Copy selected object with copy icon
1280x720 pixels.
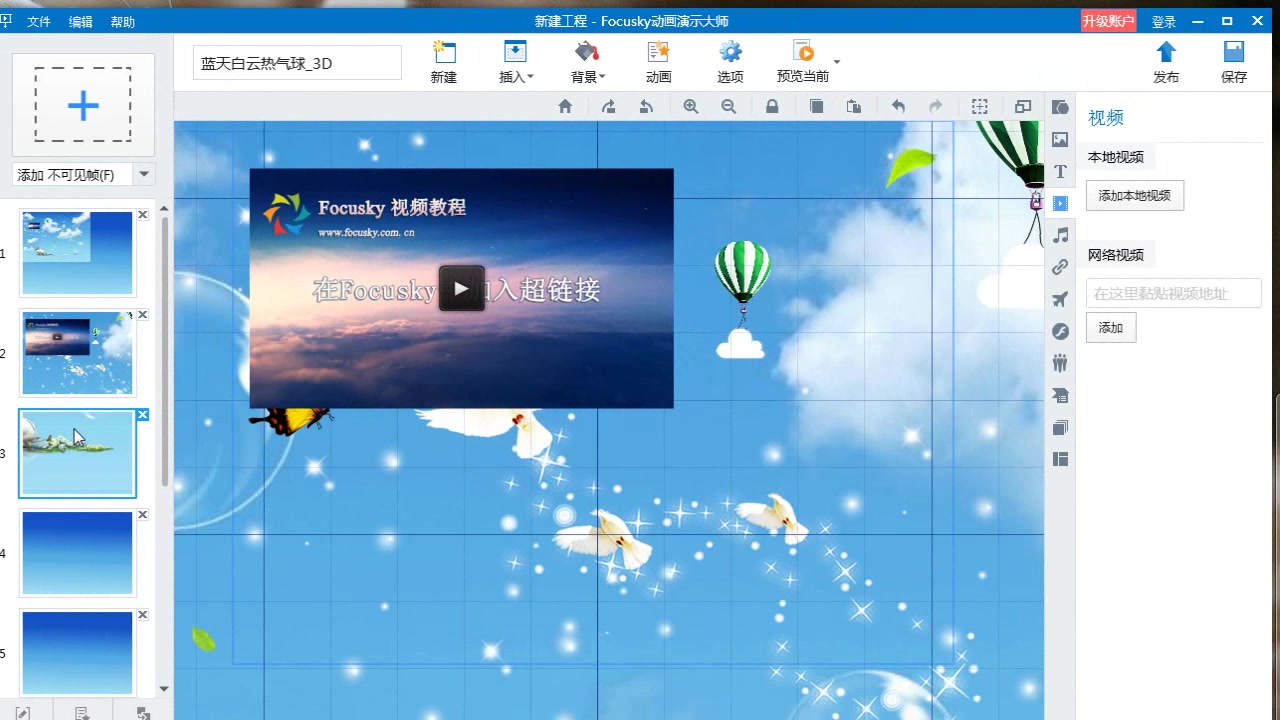[817, 107]
